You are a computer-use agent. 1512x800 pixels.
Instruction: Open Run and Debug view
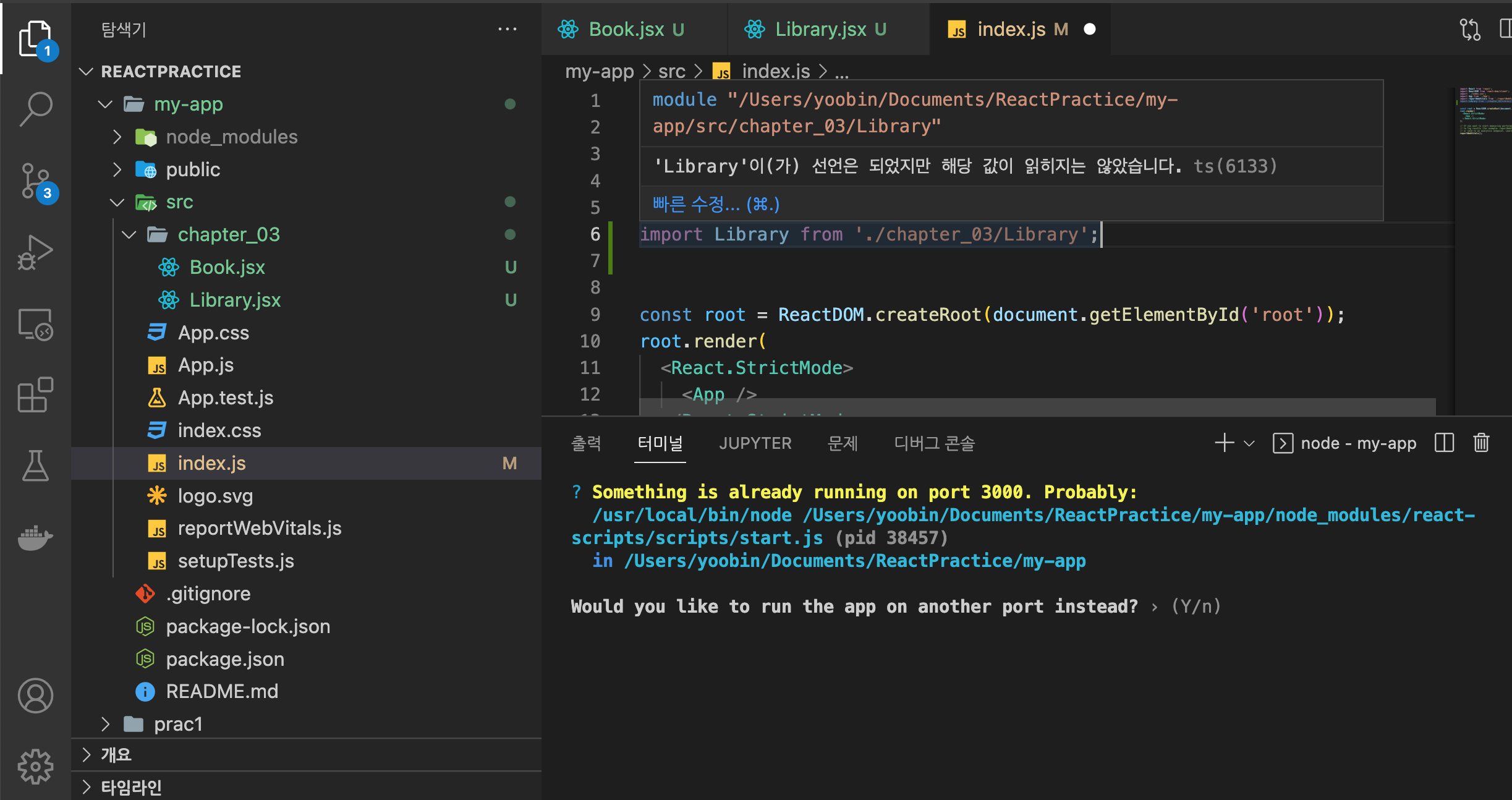36,252
